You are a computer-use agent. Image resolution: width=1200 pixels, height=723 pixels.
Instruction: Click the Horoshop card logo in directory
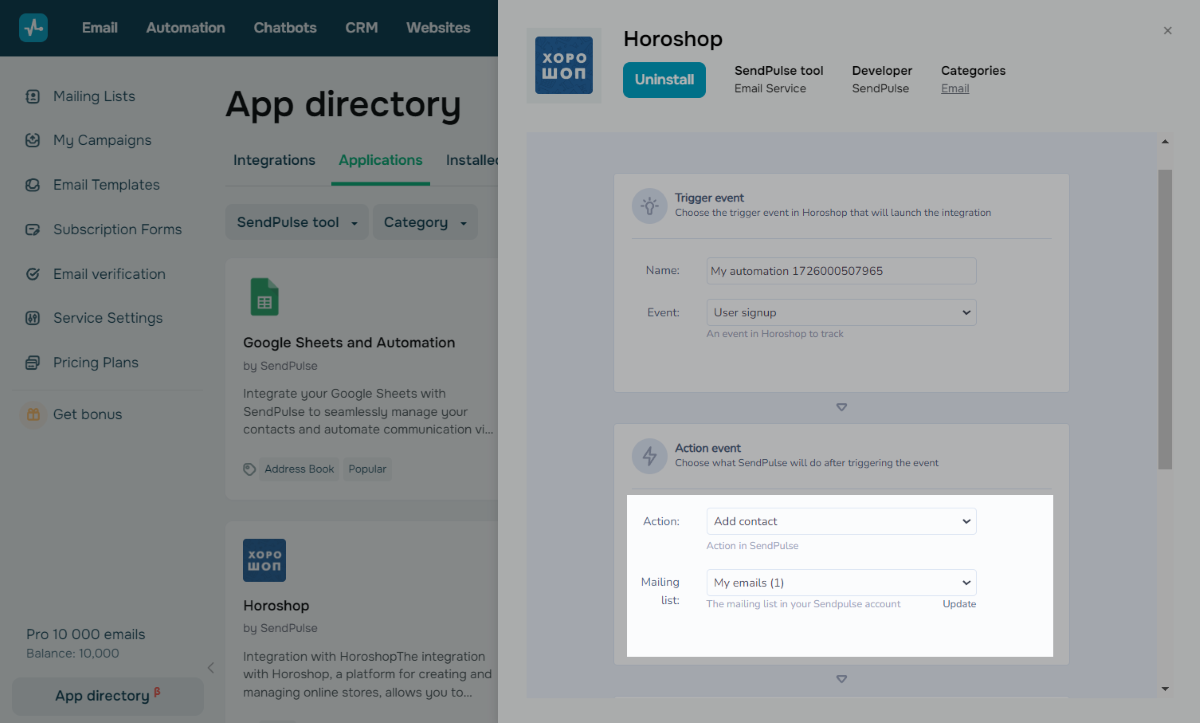point(264,560)
